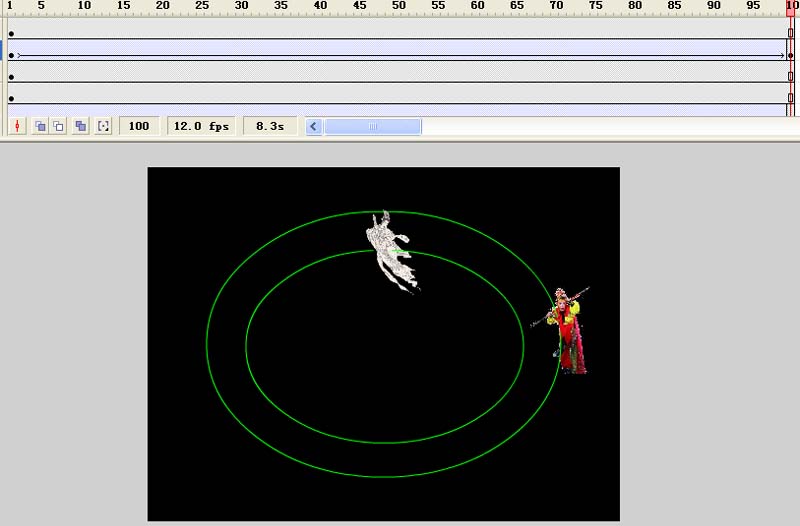Screen dimensions: 800x526
Task: Click the Center Frame icon
Action: click(x=17, y=126)
